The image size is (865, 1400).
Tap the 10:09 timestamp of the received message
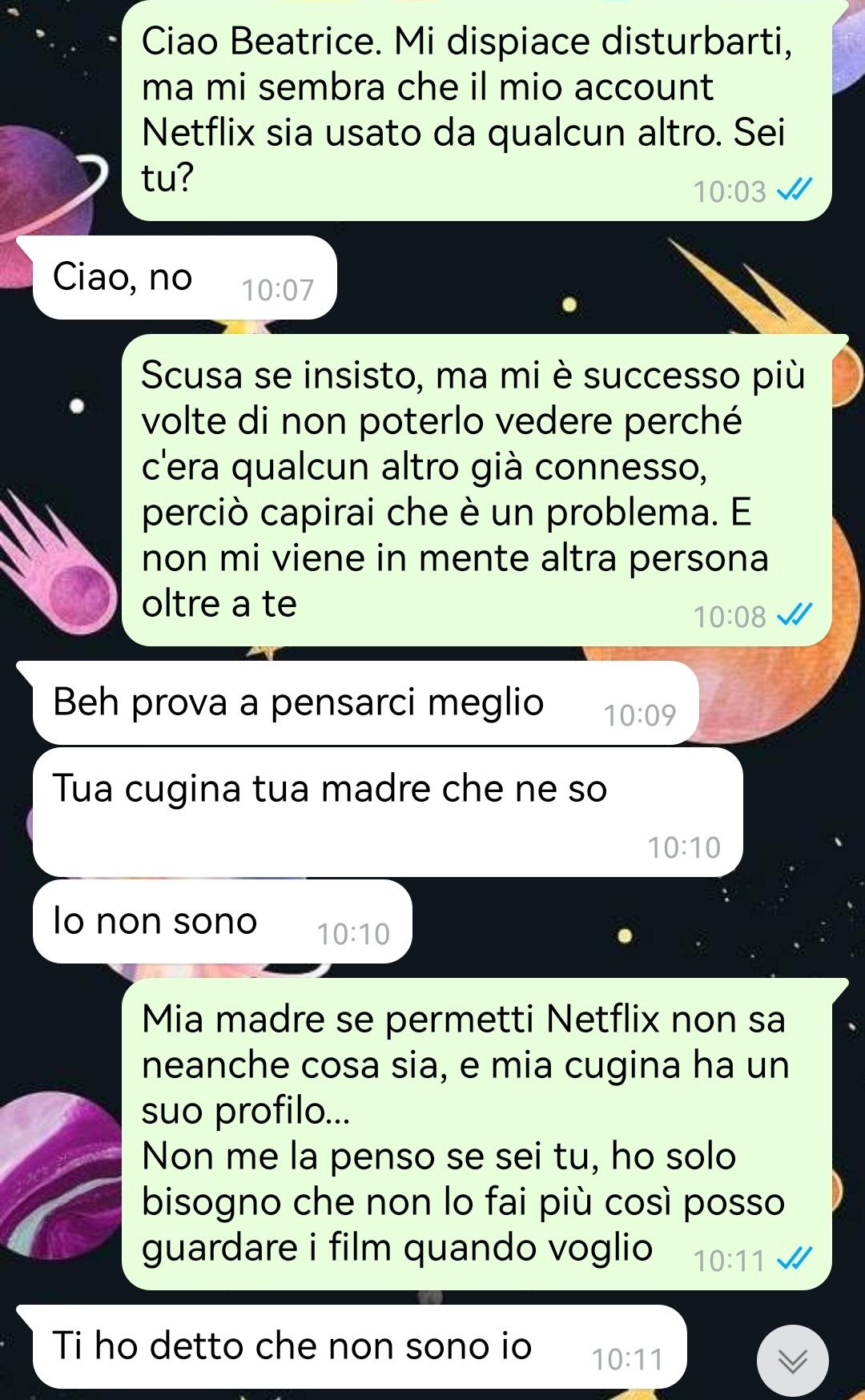[x=640, y=715]
